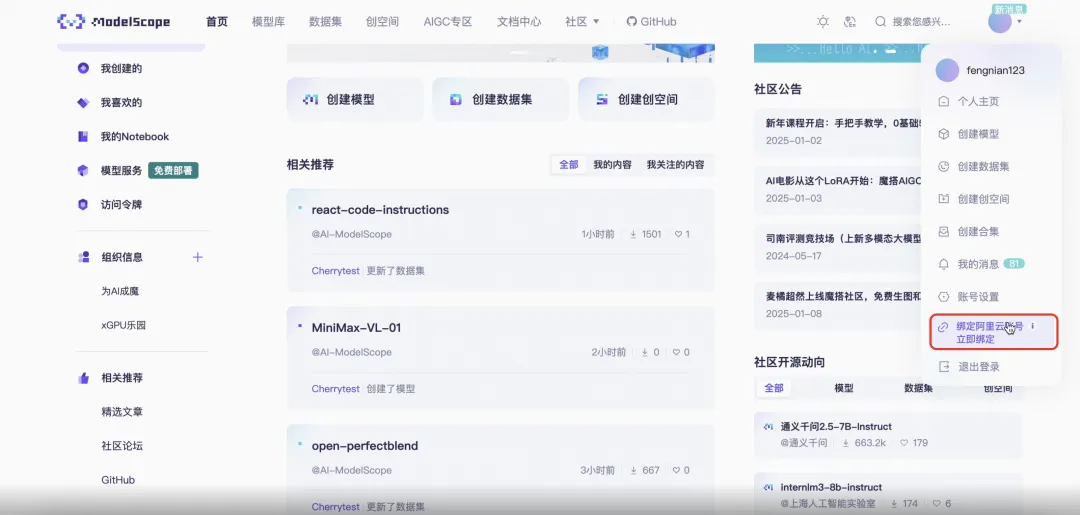Click the icon beside 我喜欢的
The image size is (1080, 515).
coord(83,103)
